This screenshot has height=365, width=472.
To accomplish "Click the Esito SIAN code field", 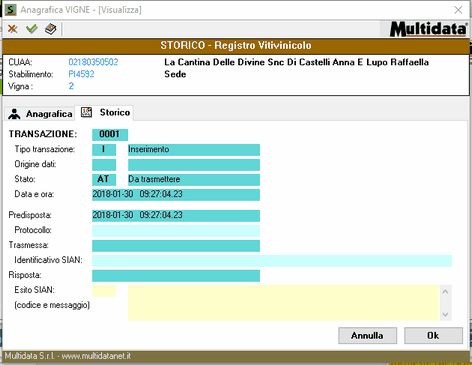I will pos(104,291).
